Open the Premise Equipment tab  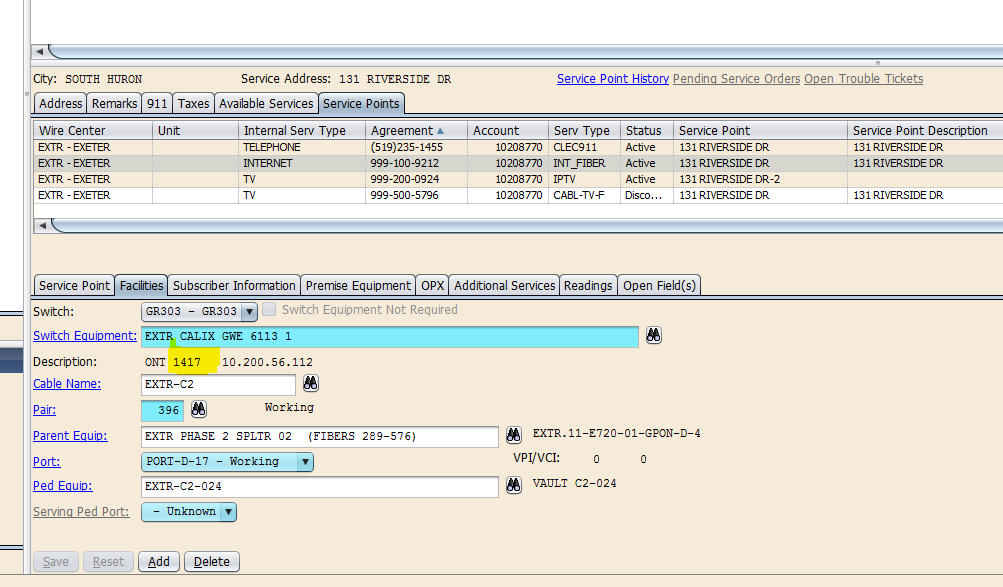[x=358, y=286]
